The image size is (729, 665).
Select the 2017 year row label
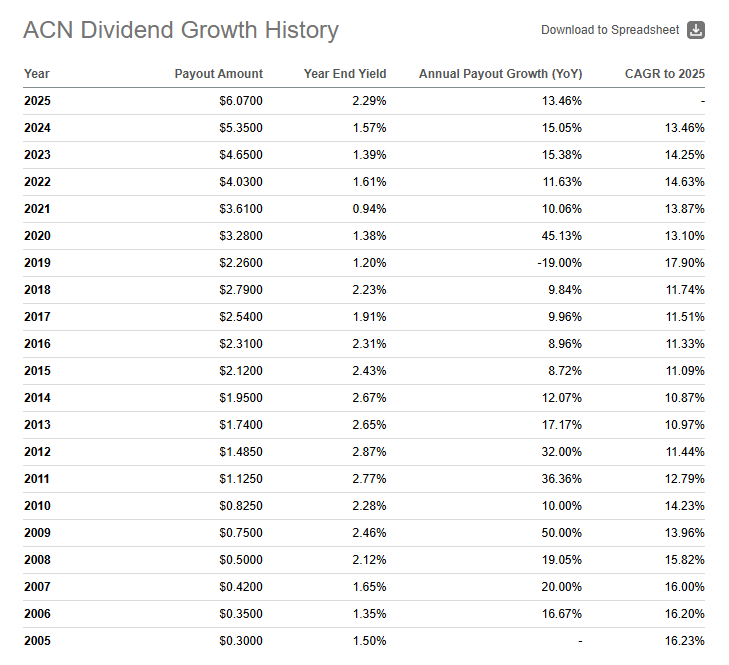click(x=37, y=317)
